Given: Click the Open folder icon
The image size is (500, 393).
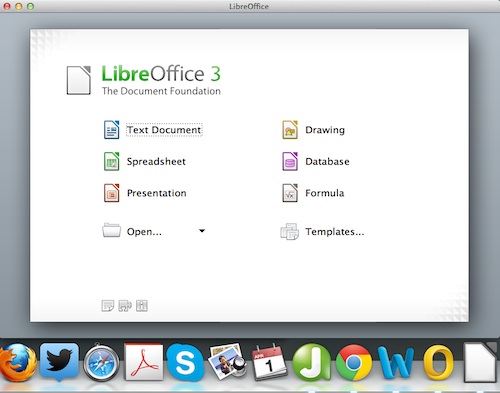Looking at the screenshot, I should pos(111,230).
